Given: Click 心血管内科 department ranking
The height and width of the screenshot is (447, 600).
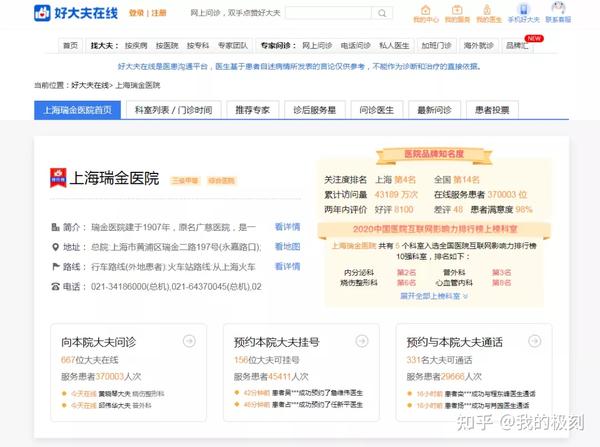Looking at the screenshot, I should (x=454, y=283).
